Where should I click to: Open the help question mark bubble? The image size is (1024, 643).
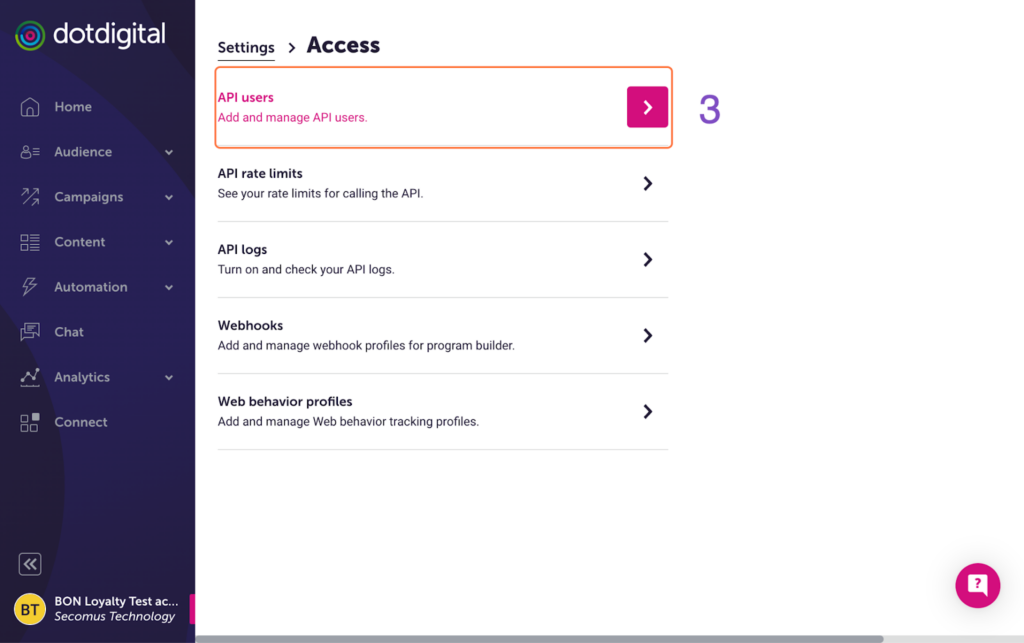click(977, 585)
